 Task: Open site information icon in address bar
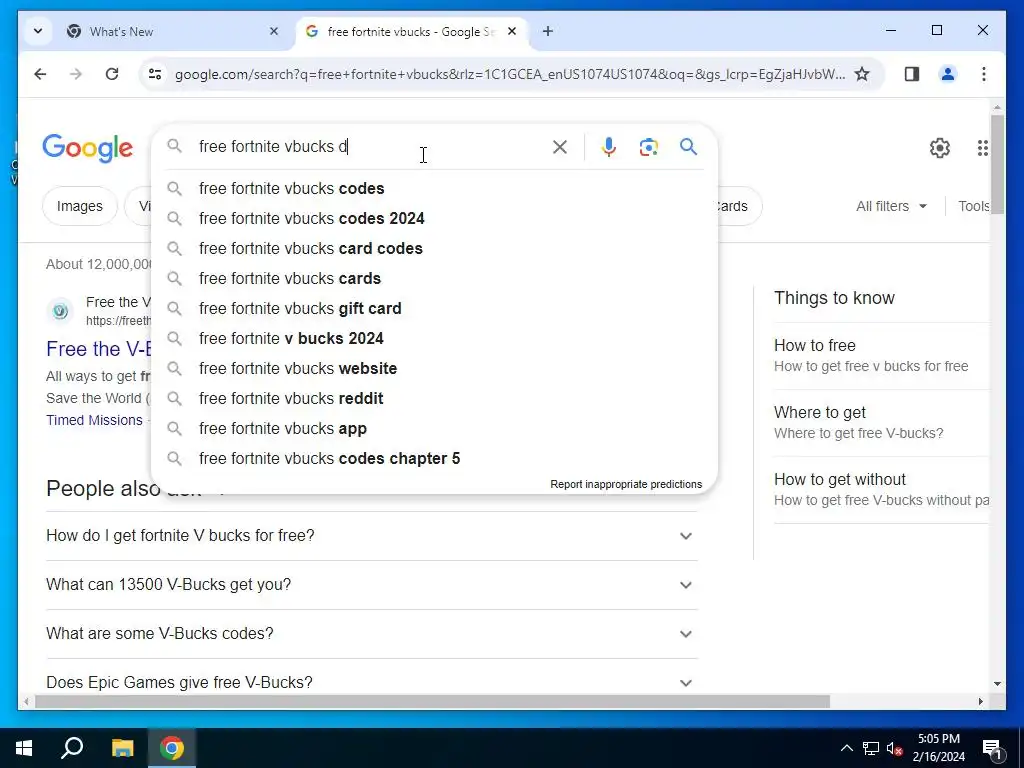coord(155,74)
